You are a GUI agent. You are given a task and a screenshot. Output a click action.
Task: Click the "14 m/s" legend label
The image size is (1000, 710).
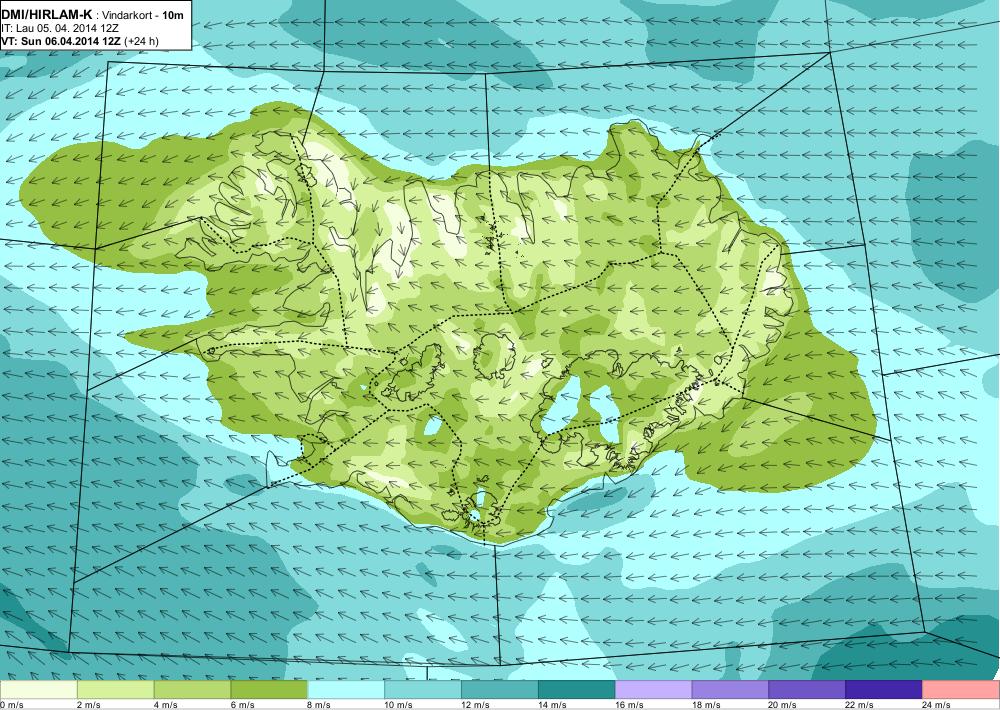pos(552,705)
